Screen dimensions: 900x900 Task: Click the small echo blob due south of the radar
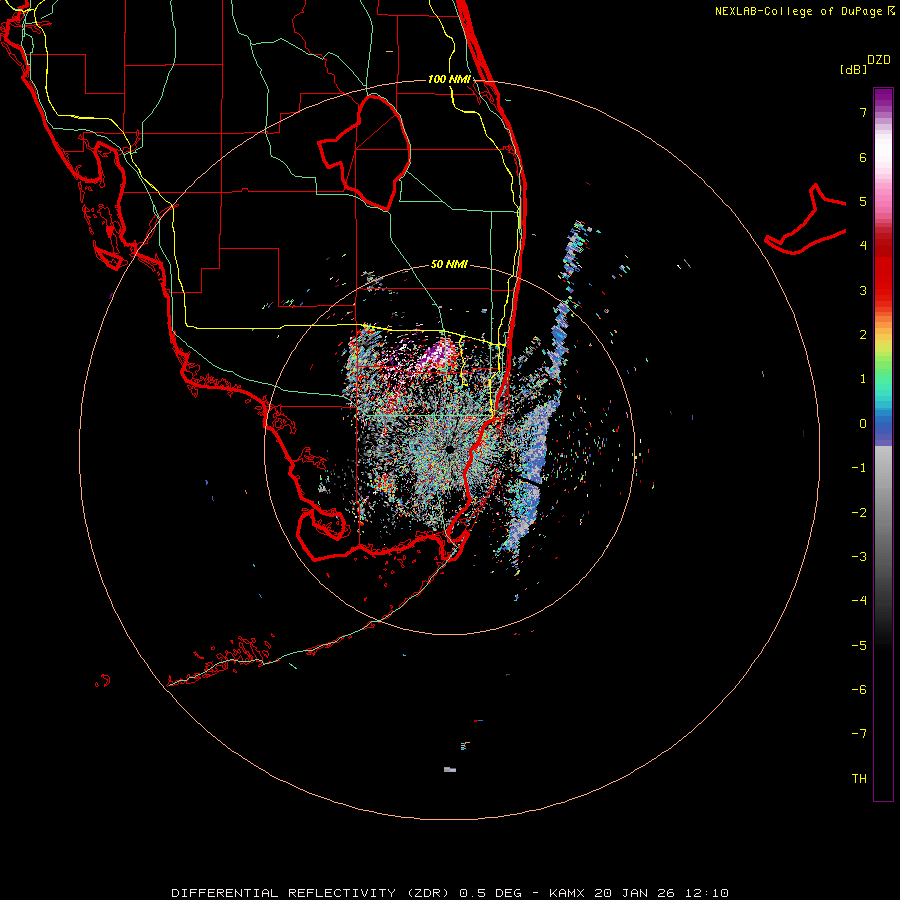pos(450,770)
